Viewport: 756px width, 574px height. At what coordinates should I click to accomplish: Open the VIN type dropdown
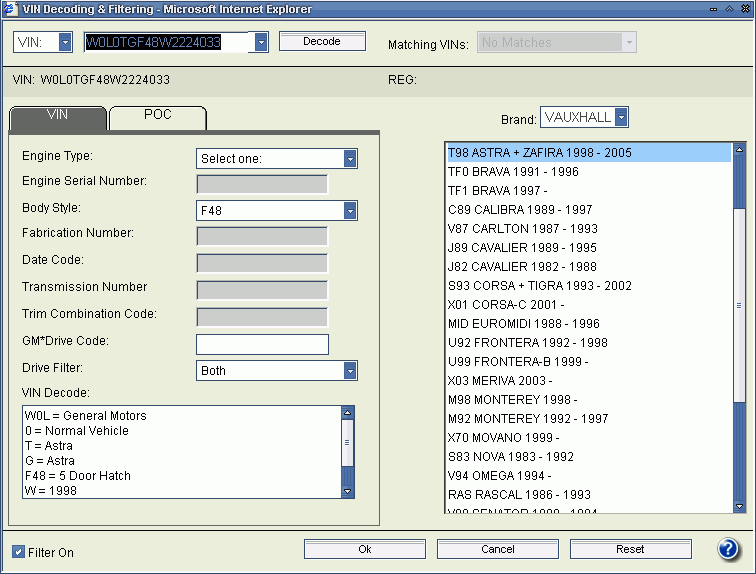pyautogui.click(x=65, y=42)
